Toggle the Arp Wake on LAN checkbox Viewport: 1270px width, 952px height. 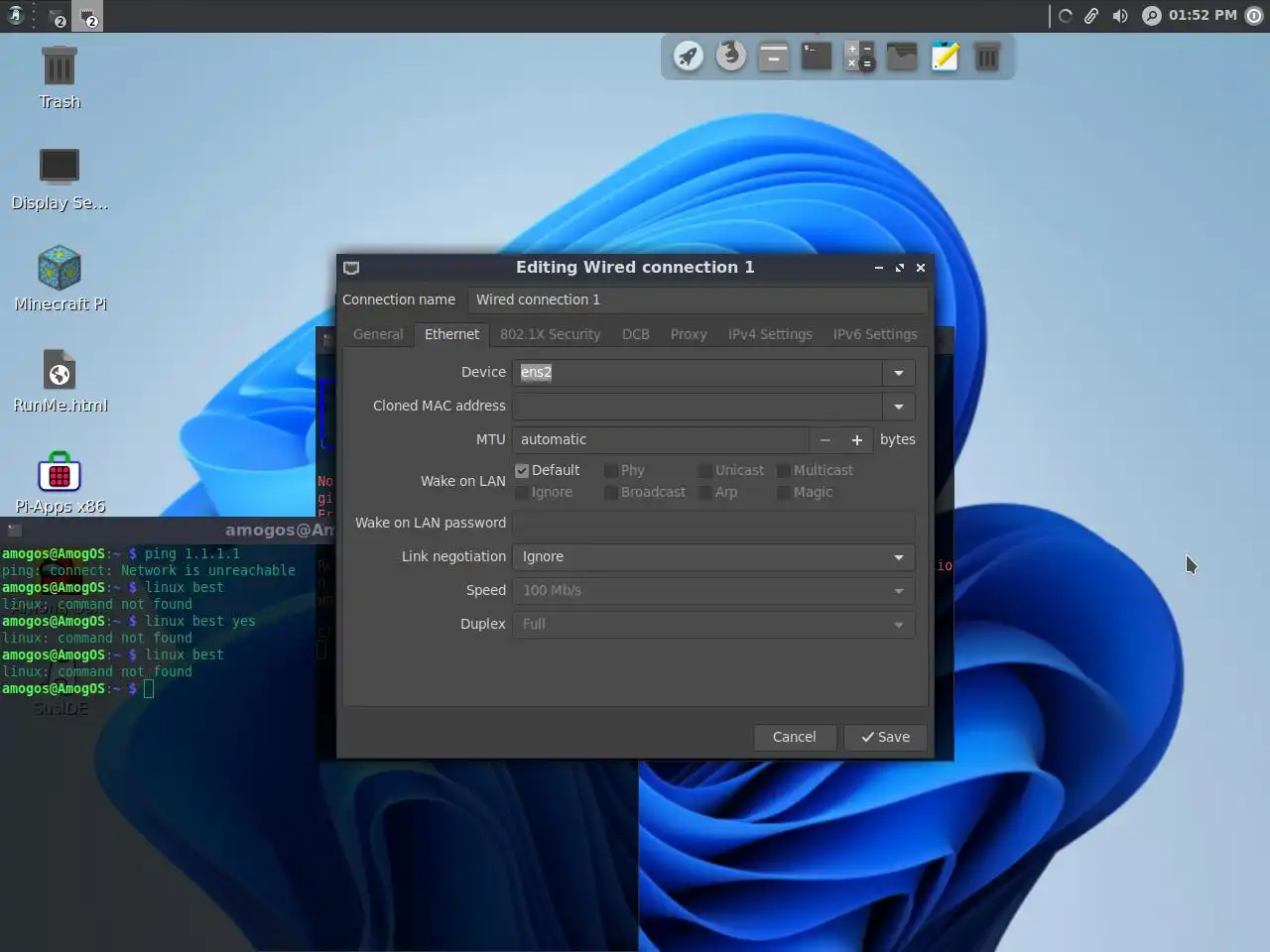tap(704, 492)
